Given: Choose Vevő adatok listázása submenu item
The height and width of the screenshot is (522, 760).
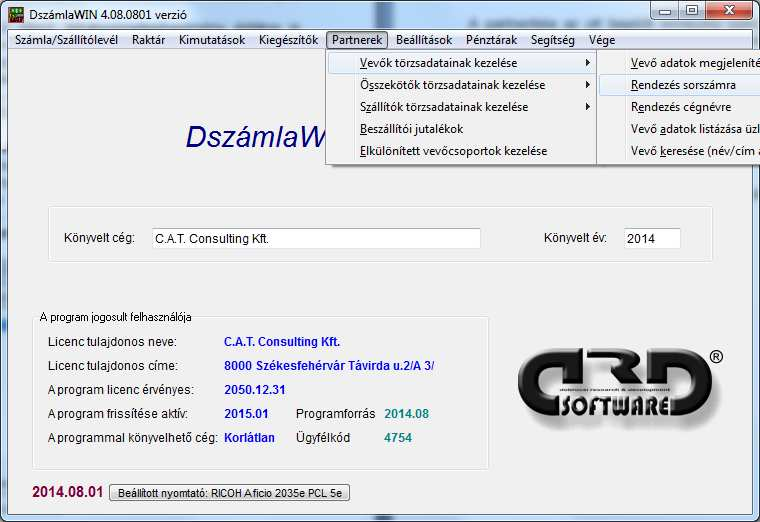Looking at the screenshot, I should (x=680, y=129).
